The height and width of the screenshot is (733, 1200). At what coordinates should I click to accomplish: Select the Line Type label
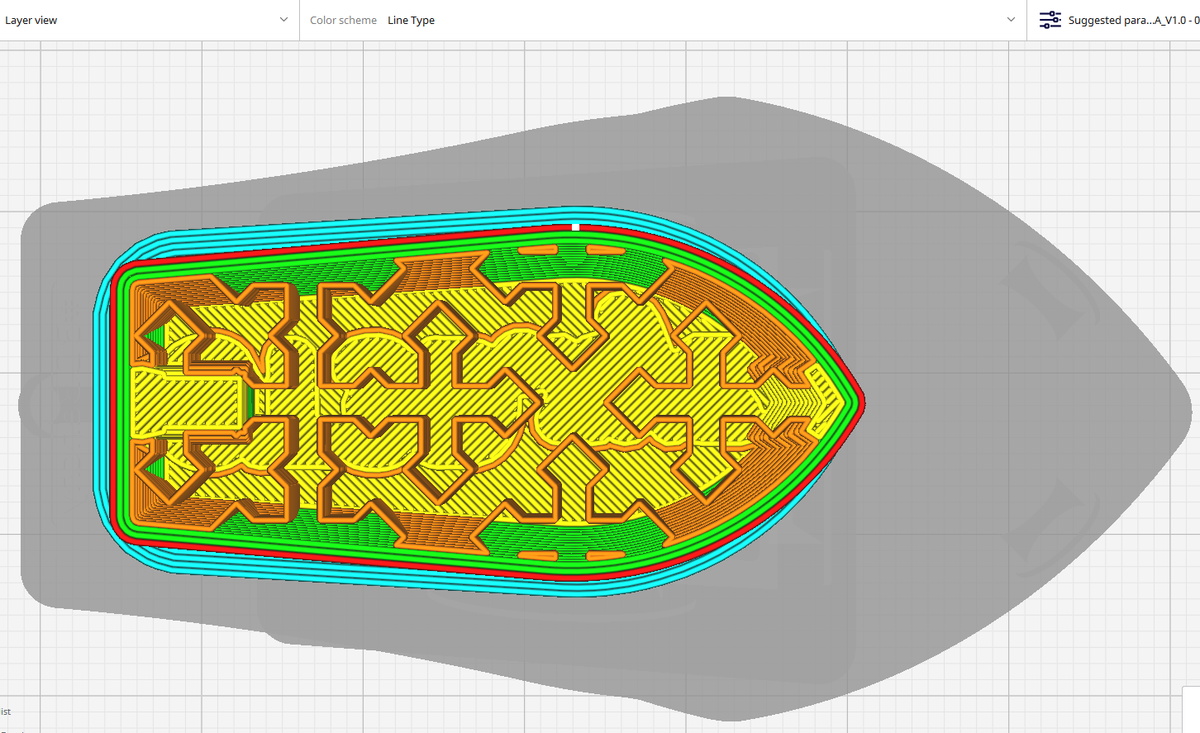point(412,19)
